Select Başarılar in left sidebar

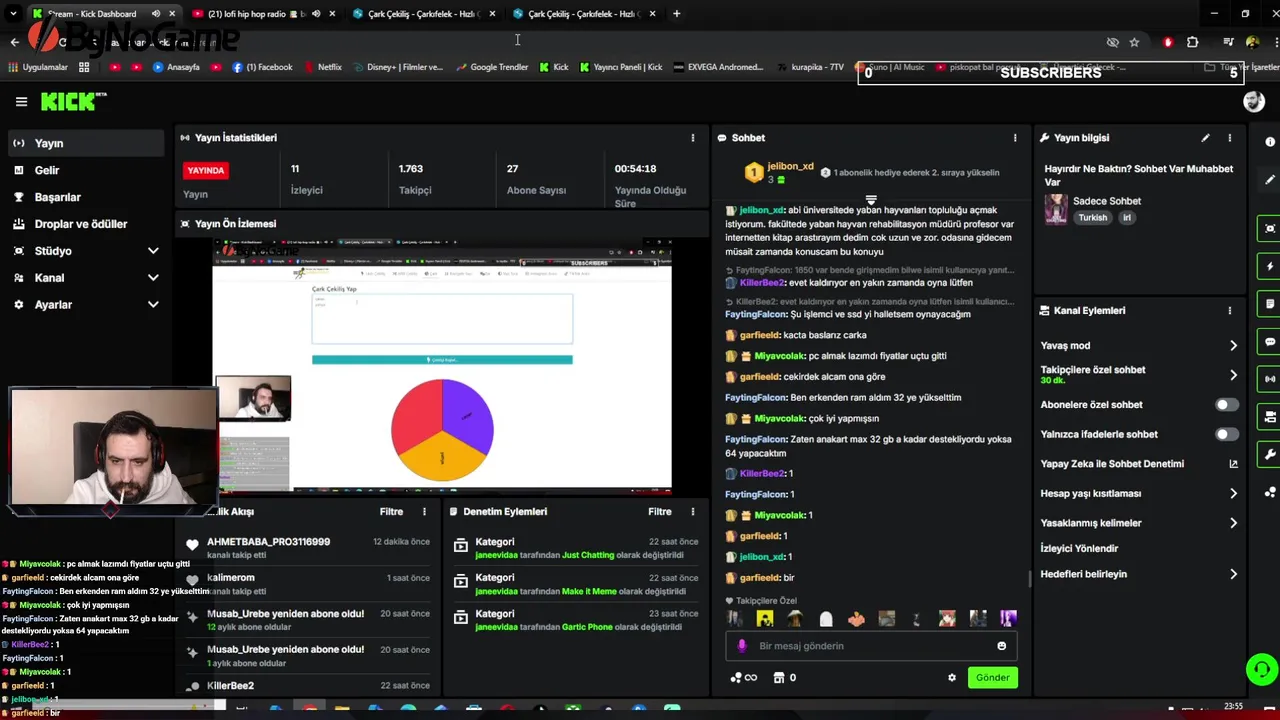(84, 198)
